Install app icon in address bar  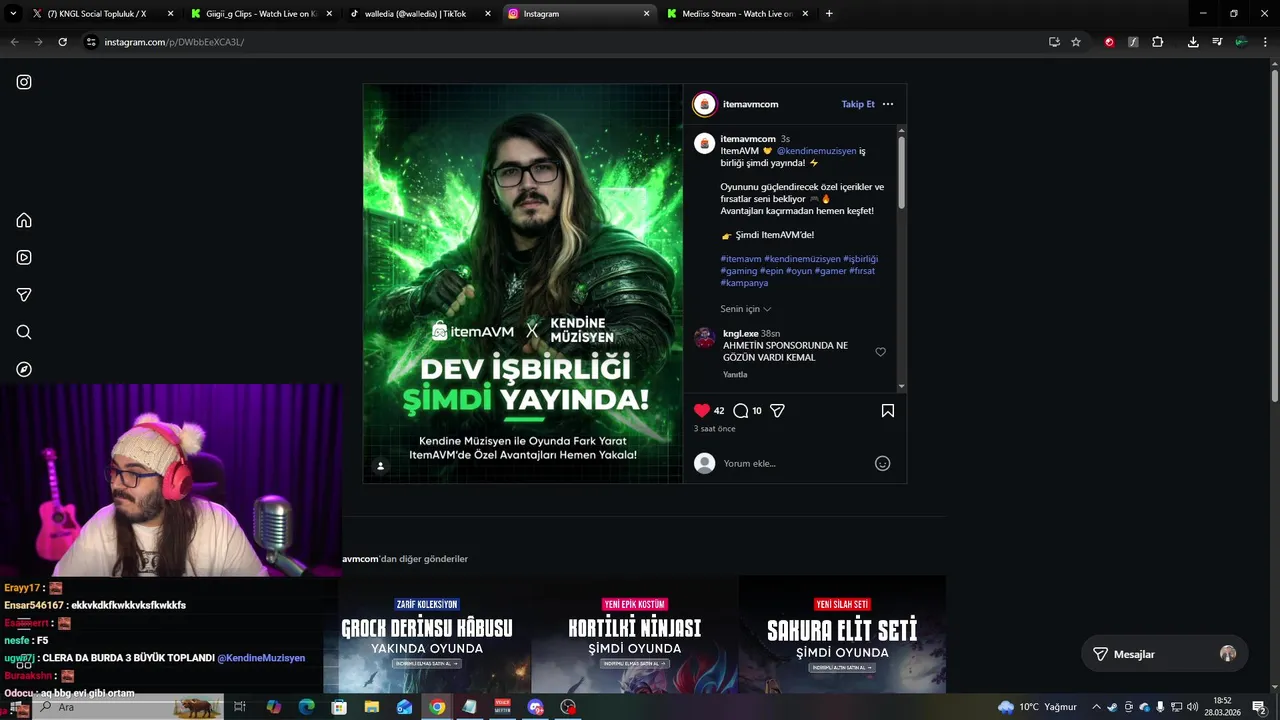[1054, 42]
